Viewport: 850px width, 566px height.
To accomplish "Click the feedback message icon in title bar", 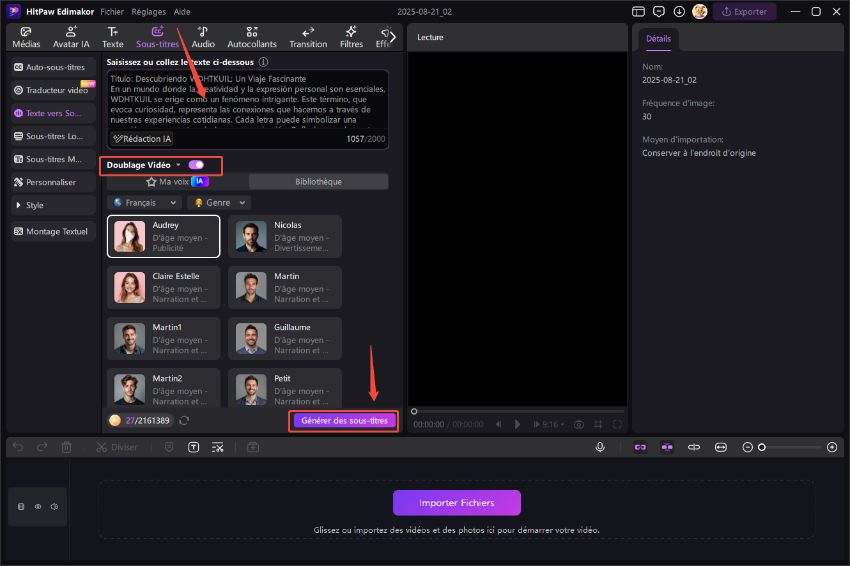I will 659,12.
